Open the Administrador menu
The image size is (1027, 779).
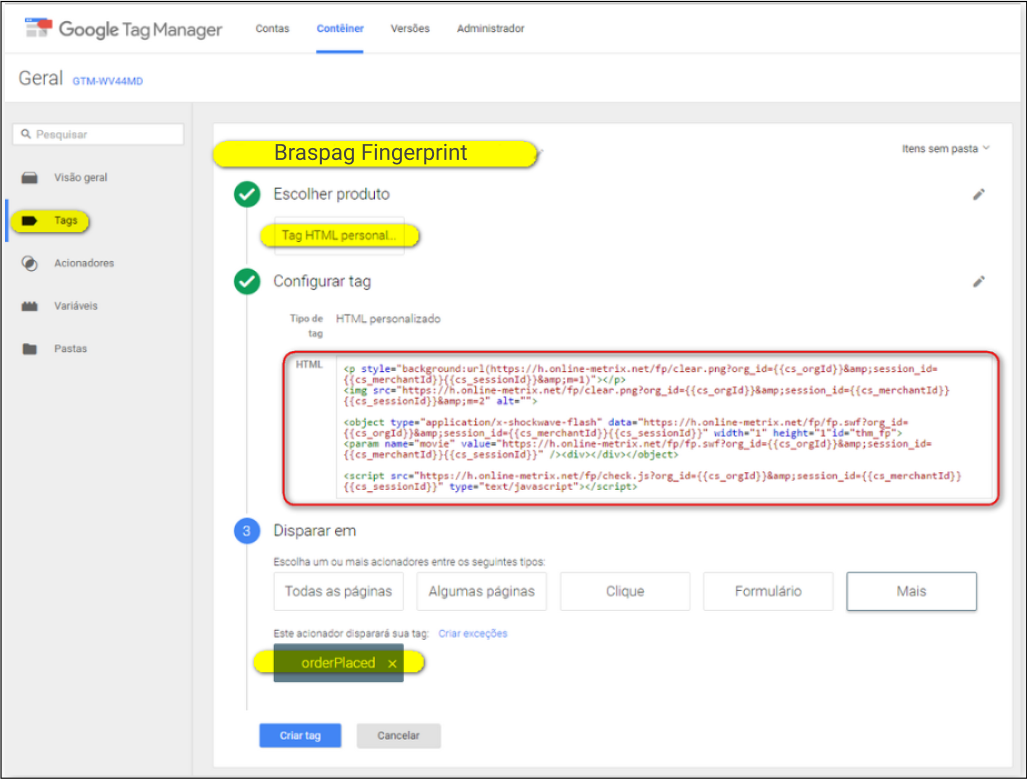click(x=490, y=29)
